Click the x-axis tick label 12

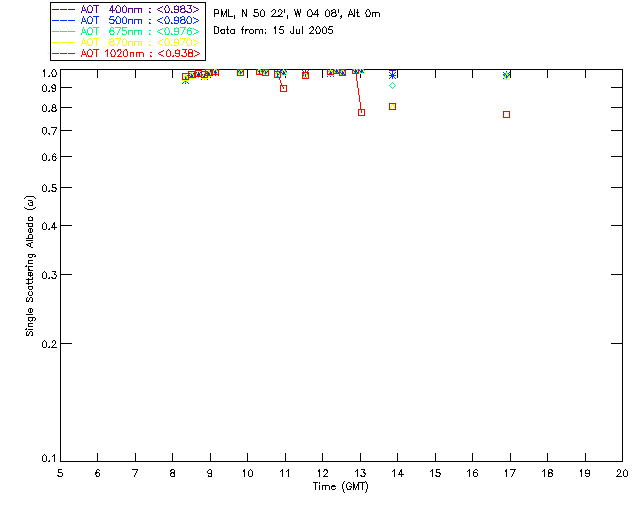coord(322,473)
